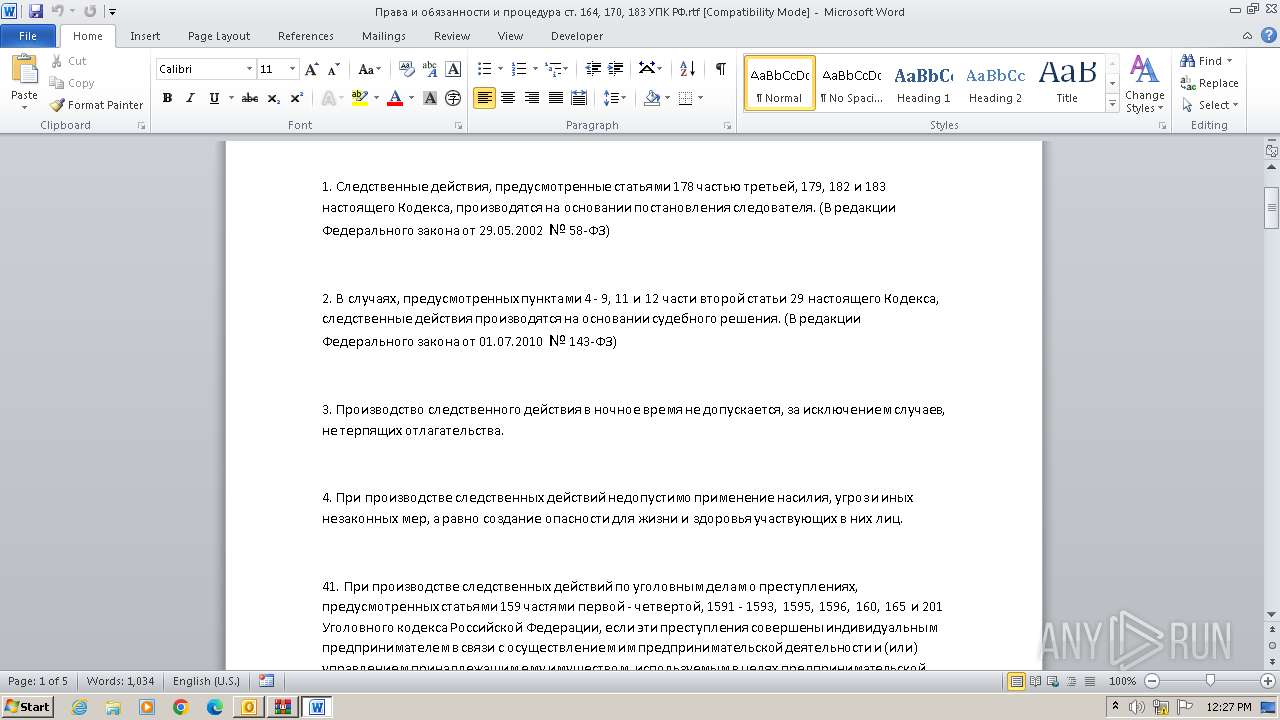
Task: Toggle Show paragraph marks
Action: point(720,69)
